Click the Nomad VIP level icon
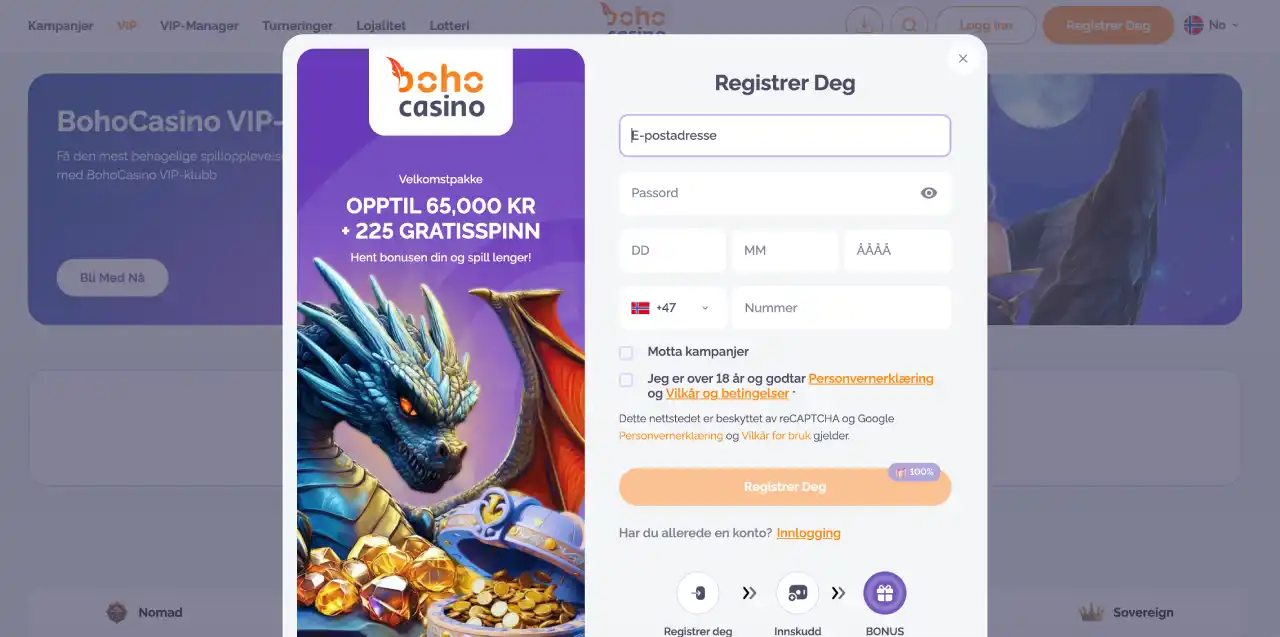The width and height of the screenshot is (1280, 637). click(117, 612)
